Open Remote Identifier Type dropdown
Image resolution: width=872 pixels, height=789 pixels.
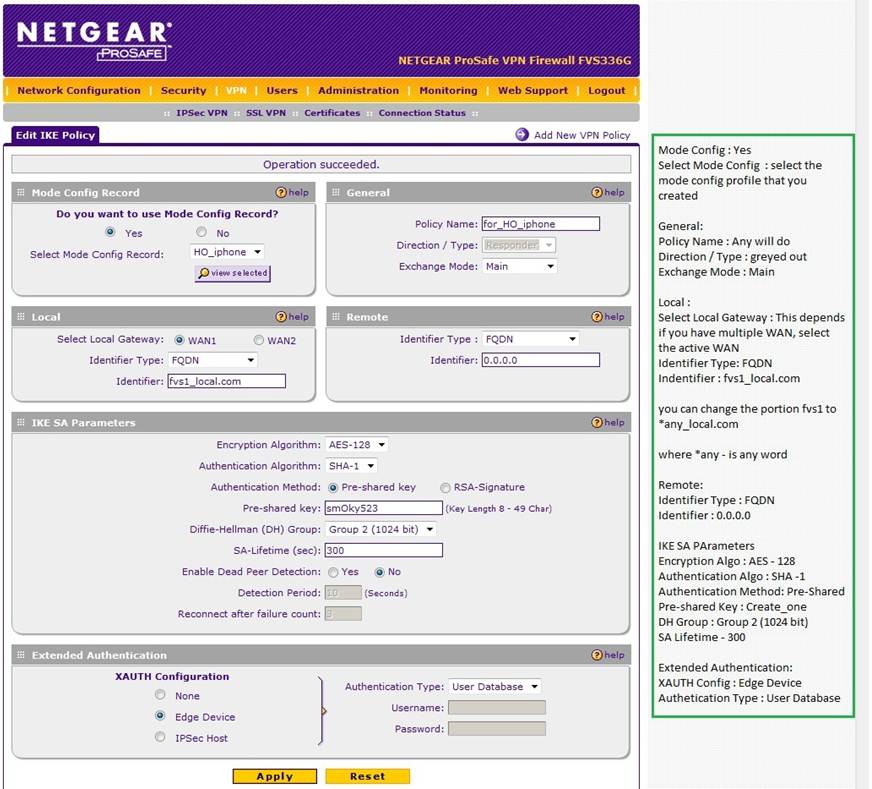531,339
